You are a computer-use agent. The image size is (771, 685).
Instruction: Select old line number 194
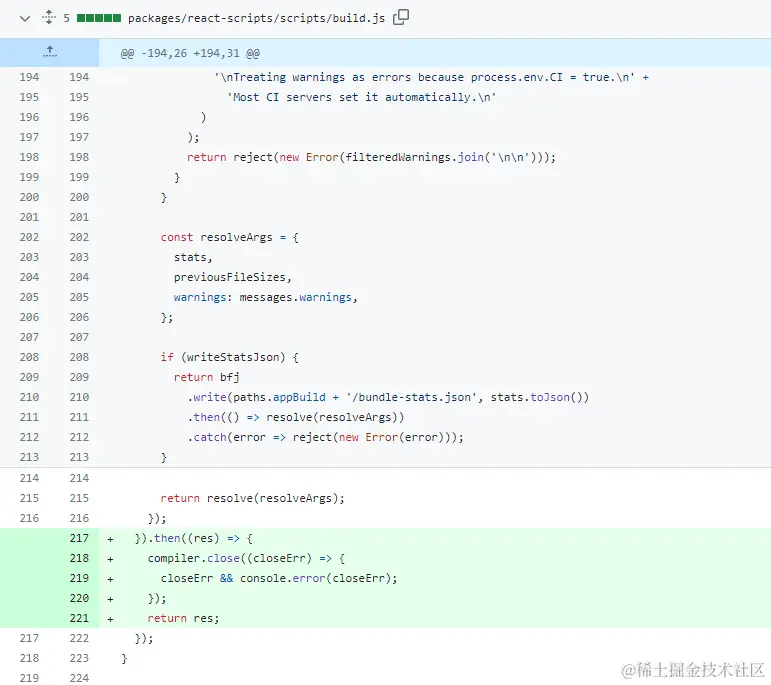[29, 77]
